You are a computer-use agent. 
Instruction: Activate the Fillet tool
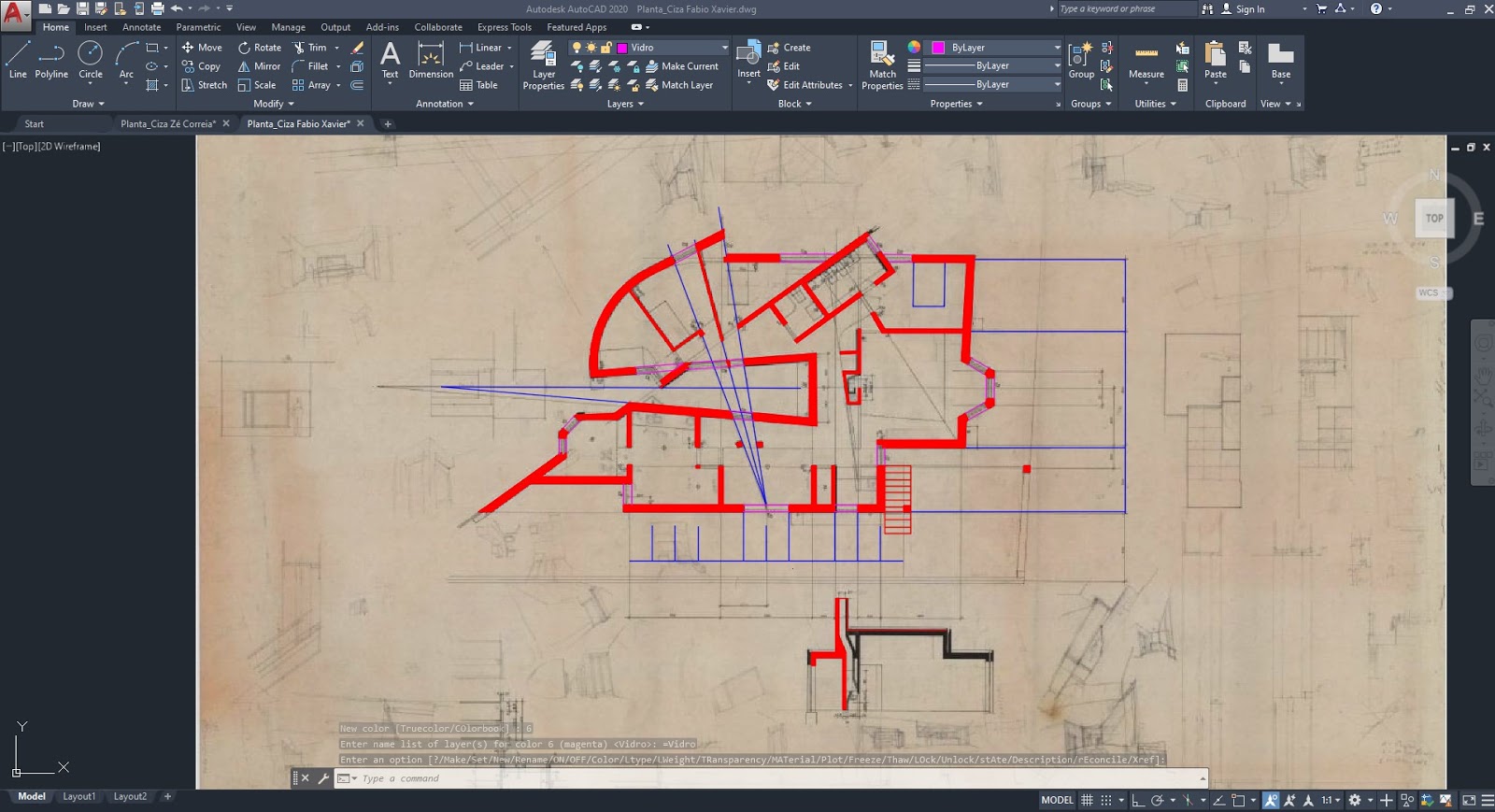pos(310,66)
